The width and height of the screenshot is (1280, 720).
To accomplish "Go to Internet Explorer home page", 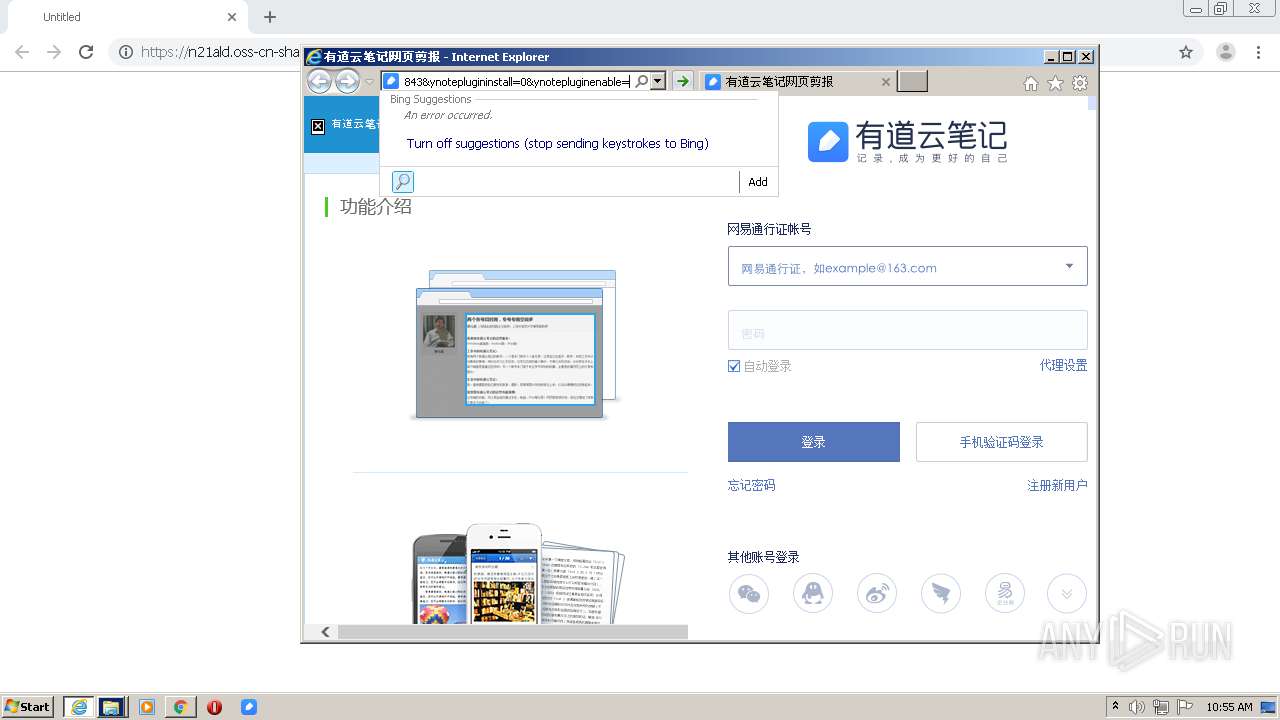I will (1031, 84).
